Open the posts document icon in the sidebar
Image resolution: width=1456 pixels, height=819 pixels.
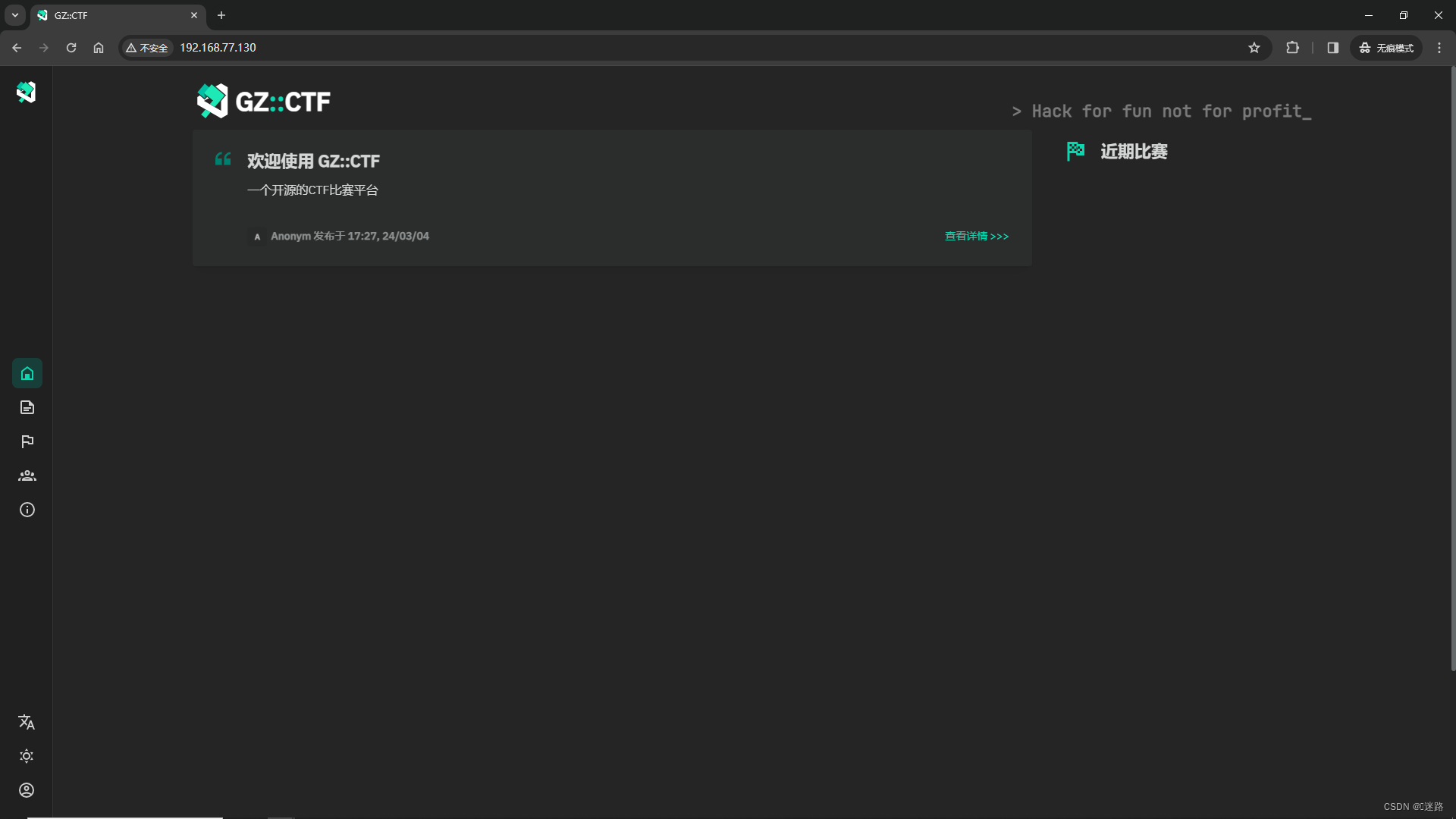pos(27,407)
